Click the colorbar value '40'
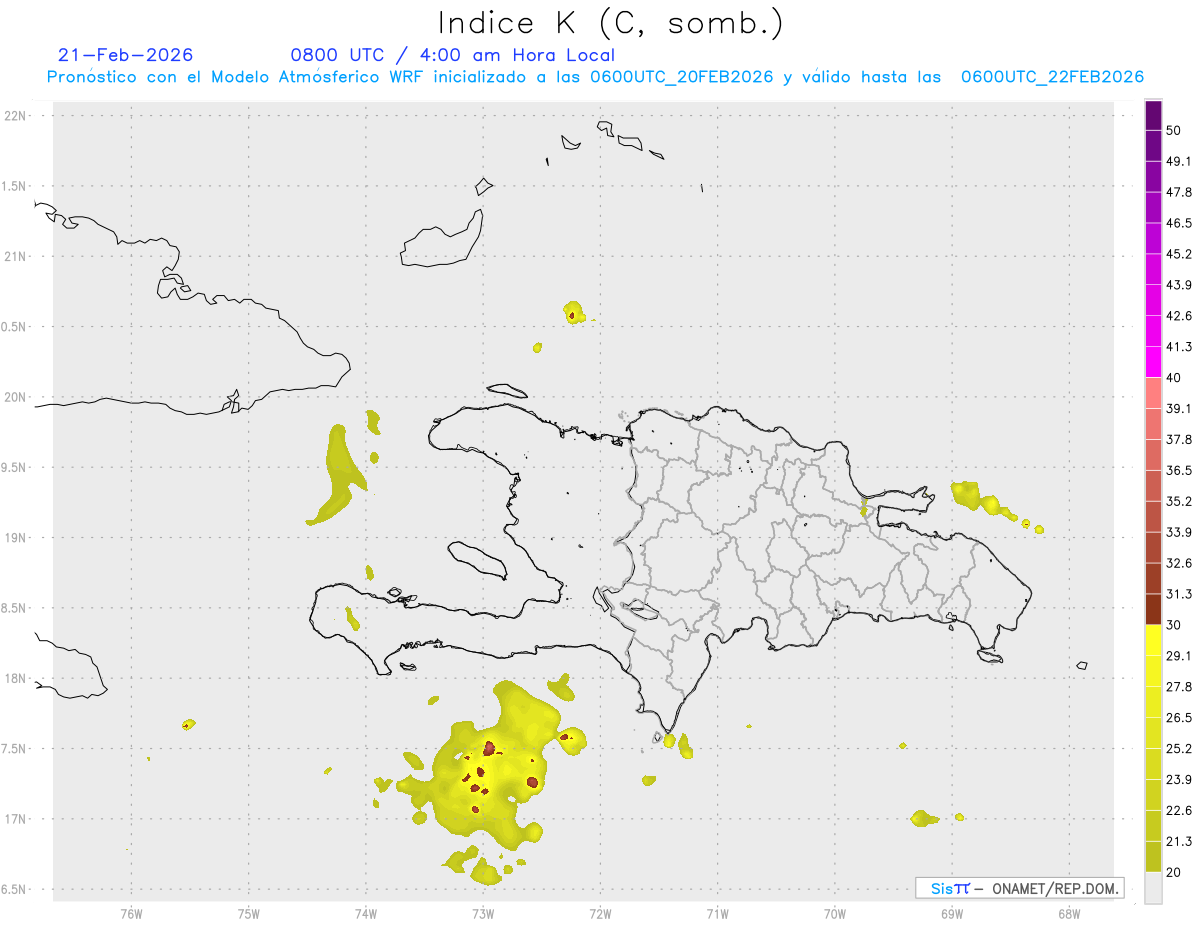The width and height of the screenshot is (1200, 927). tap(1174, 378)
